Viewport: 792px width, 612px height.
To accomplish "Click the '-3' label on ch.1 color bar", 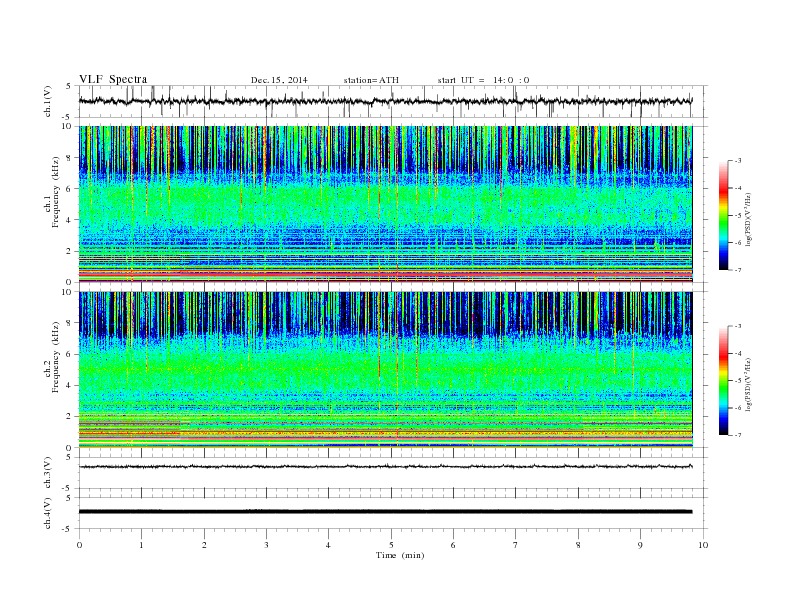I will [737, 161].
